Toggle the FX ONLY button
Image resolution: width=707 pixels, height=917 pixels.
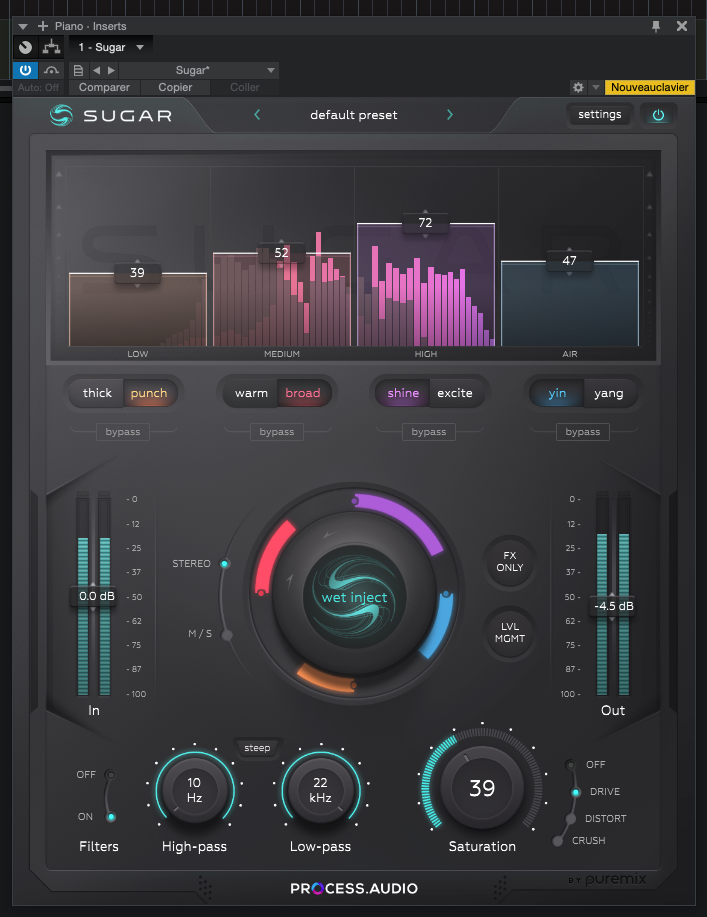point(509,561)
